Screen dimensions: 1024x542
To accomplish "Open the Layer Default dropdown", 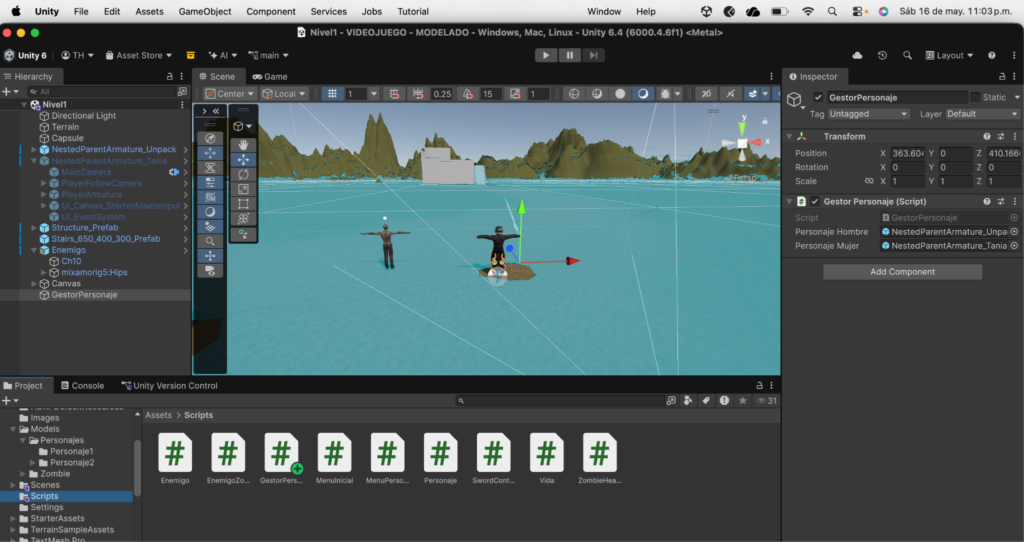I will click(981, 114).
